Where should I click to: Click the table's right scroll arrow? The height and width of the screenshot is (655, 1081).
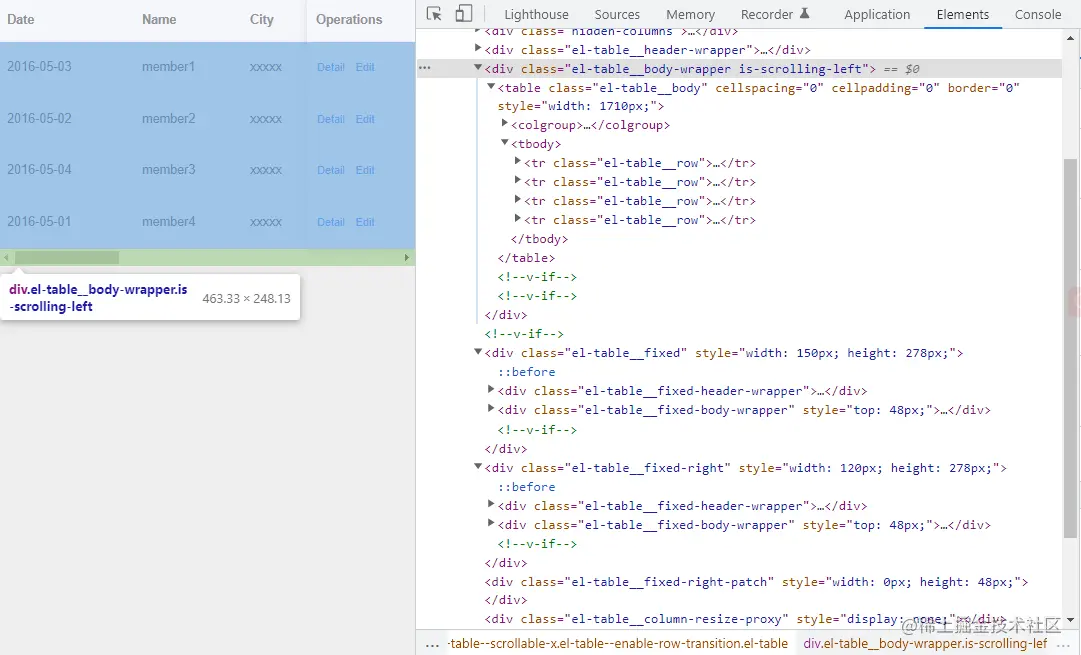point(407,258)
